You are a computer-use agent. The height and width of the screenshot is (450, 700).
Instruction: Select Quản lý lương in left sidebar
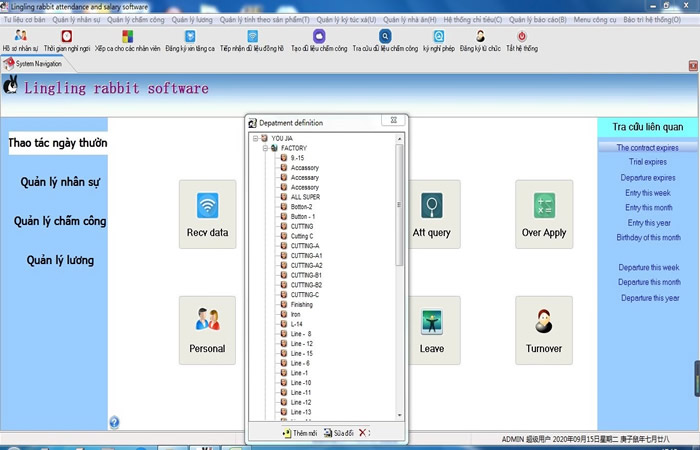60,260
